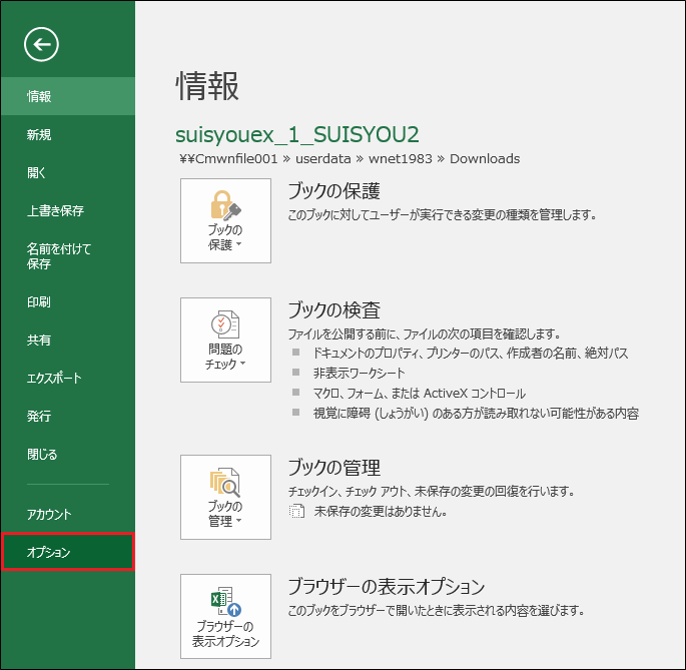Open 共有 from the sidebar

tap(68, 340)
